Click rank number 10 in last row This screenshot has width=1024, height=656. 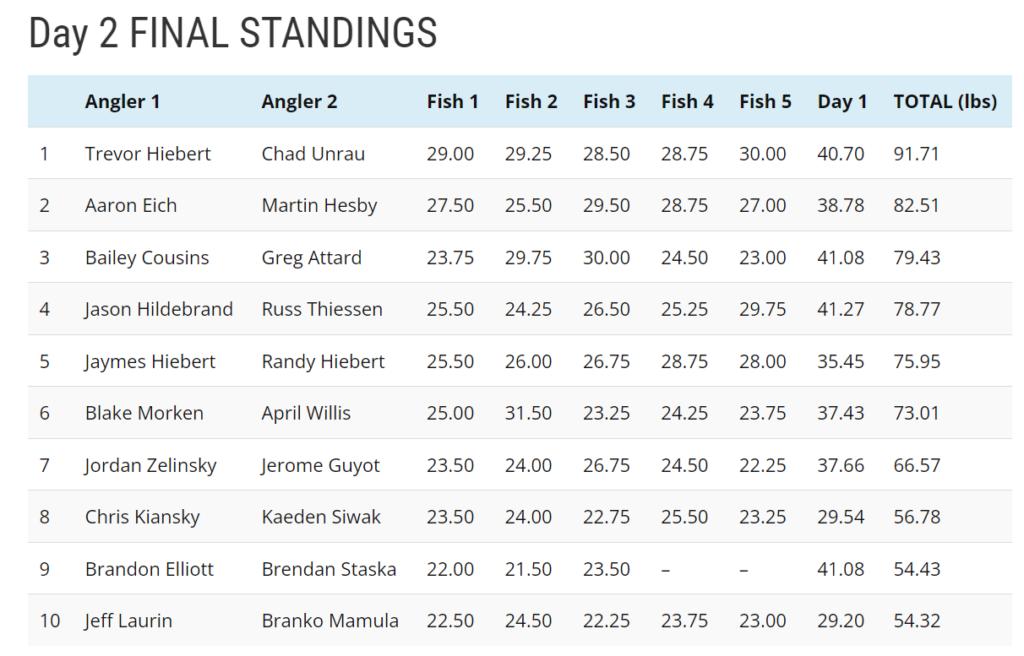(x=50, y=622)
